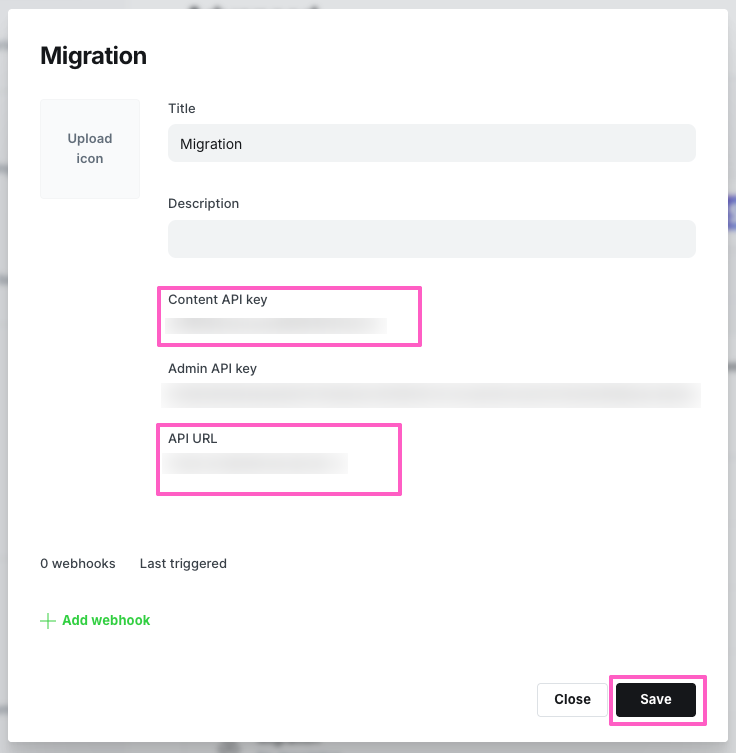
Task: Focus the Title input containing Migration
Action: 431,144
